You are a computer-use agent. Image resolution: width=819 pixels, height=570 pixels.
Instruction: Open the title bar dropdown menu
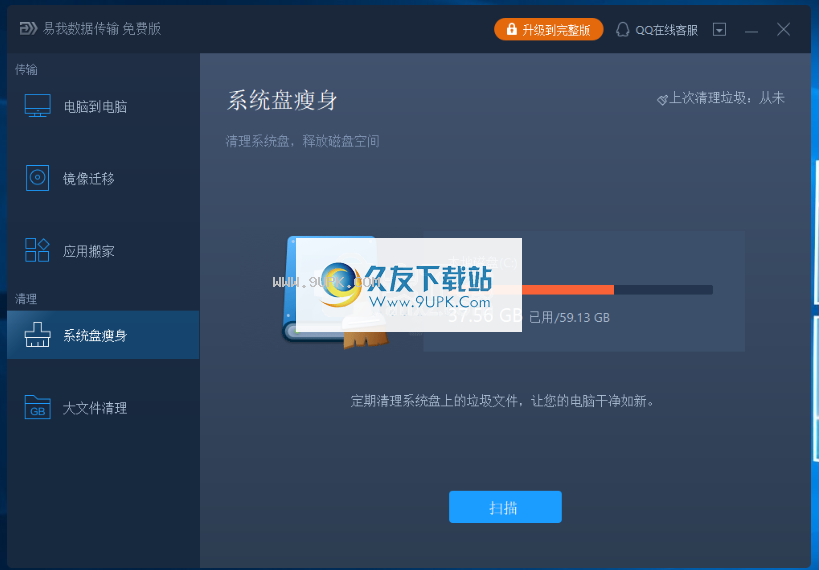(x=719, y=30)
